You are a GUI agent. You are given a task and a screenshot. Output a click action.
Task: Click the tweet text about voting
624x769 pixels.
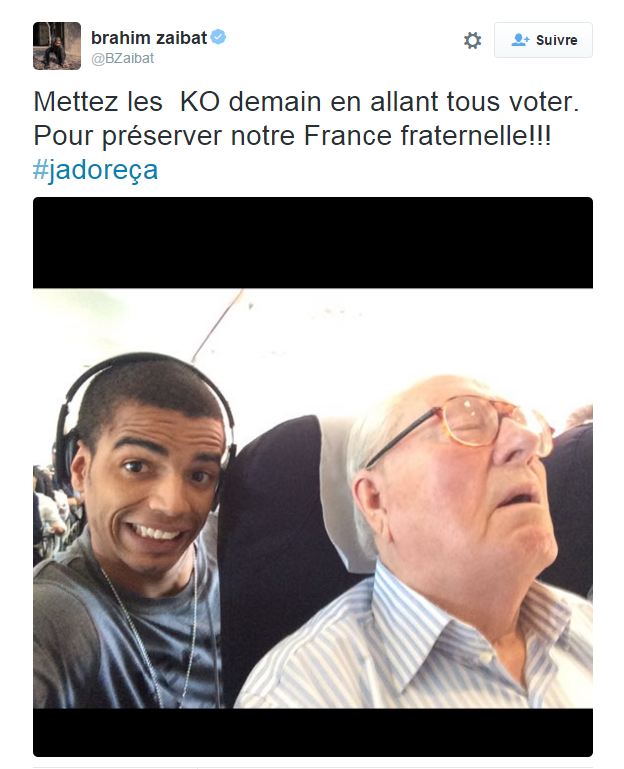pyautogui.click(x=307, y=119)
